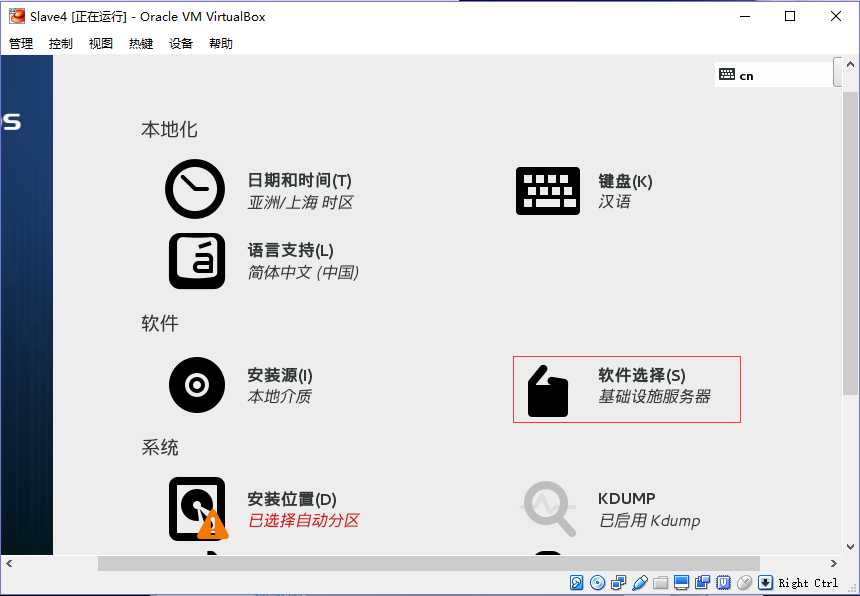The image size is (860, 596).
Task: Click the USB devices status icon
Action: point(640,582)
